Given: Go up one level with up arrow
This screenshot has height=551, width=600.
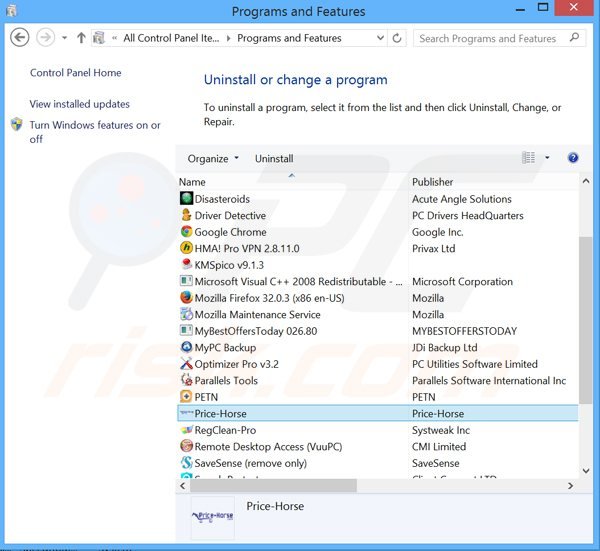Looking at the screenshot, I should pos(81,38).
